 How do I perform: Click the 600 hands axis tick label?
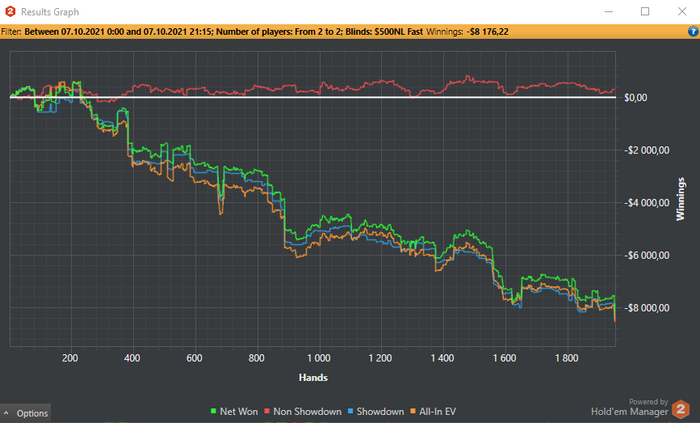pyautogui.click(x=194, y=358)
